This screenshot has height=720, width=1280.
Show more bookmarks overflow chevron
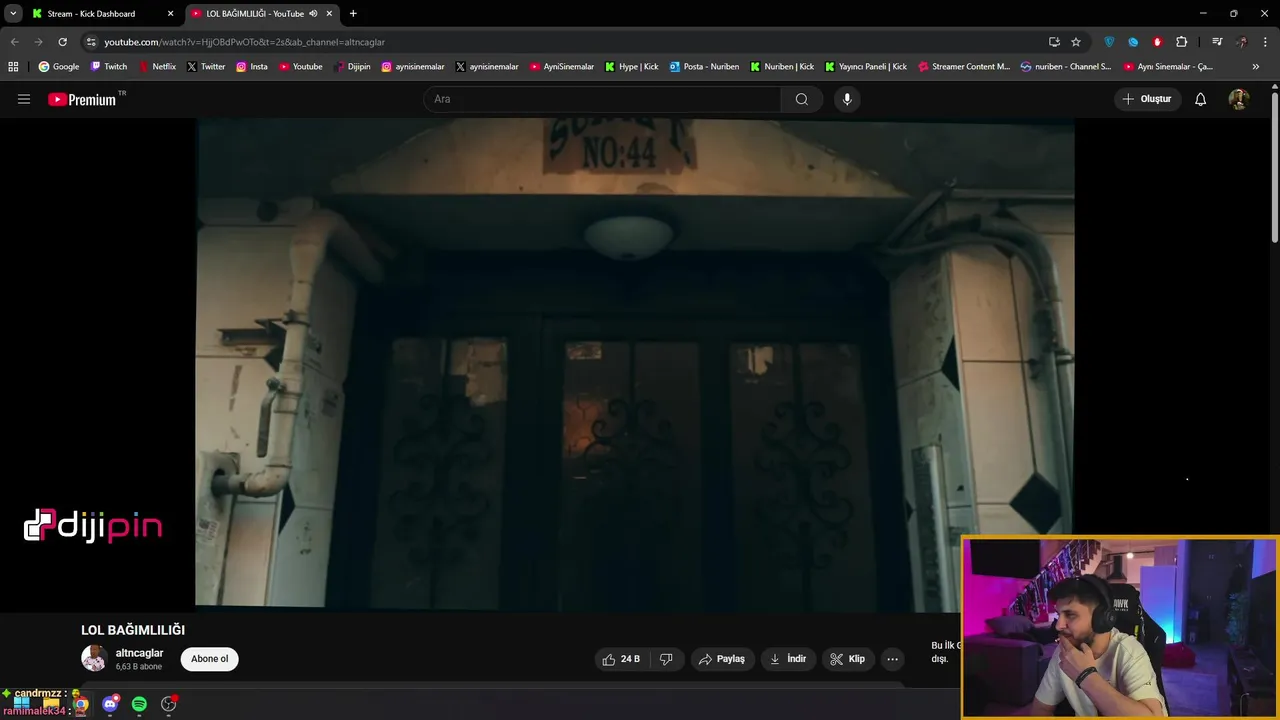click(1256, 67)
